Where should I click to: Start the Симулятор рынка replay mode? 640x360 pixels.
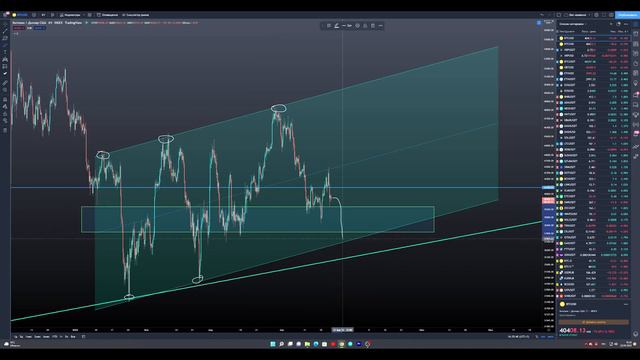[136, 15]
